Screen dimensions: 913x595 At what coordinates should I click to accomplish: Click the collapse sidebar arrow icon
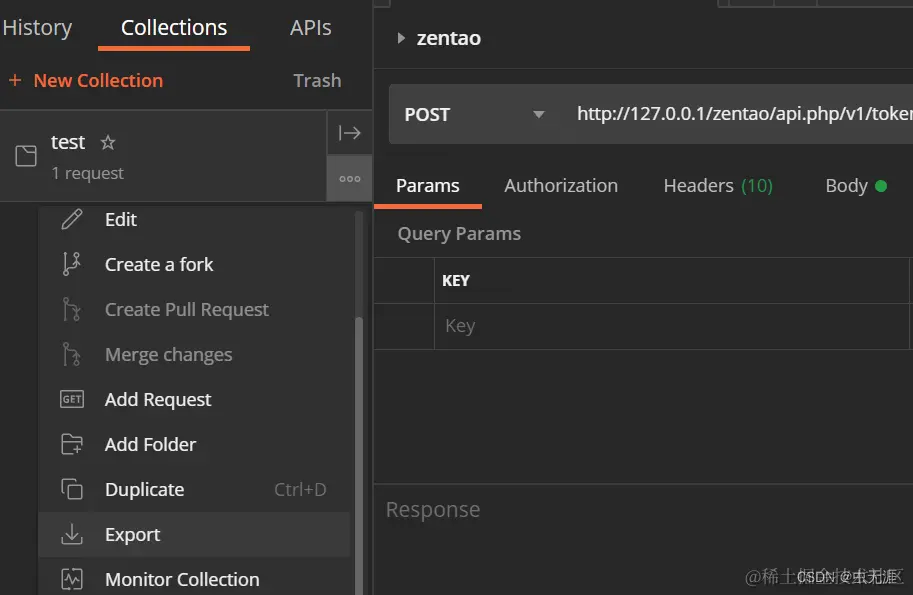(349, 133)
